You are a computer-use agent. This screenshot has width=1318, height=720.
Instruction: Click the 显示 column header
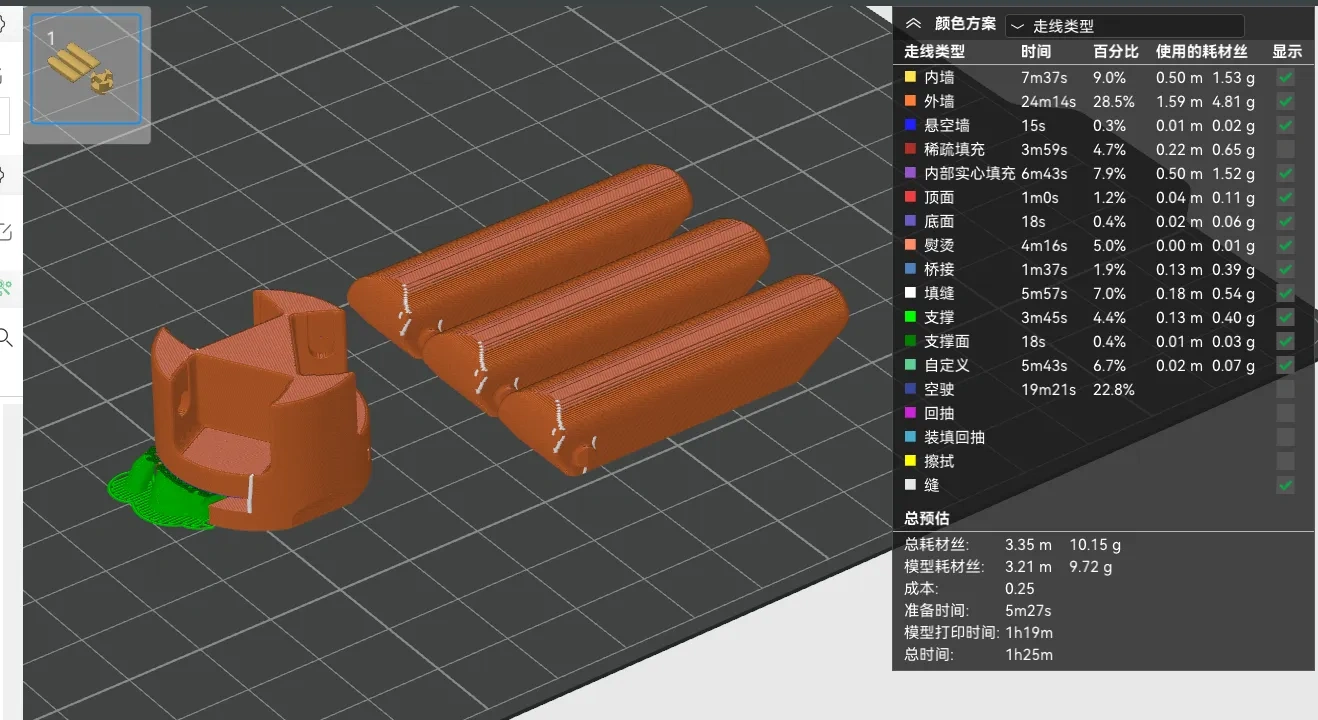pyautogui.click(x=1287, y=51)
